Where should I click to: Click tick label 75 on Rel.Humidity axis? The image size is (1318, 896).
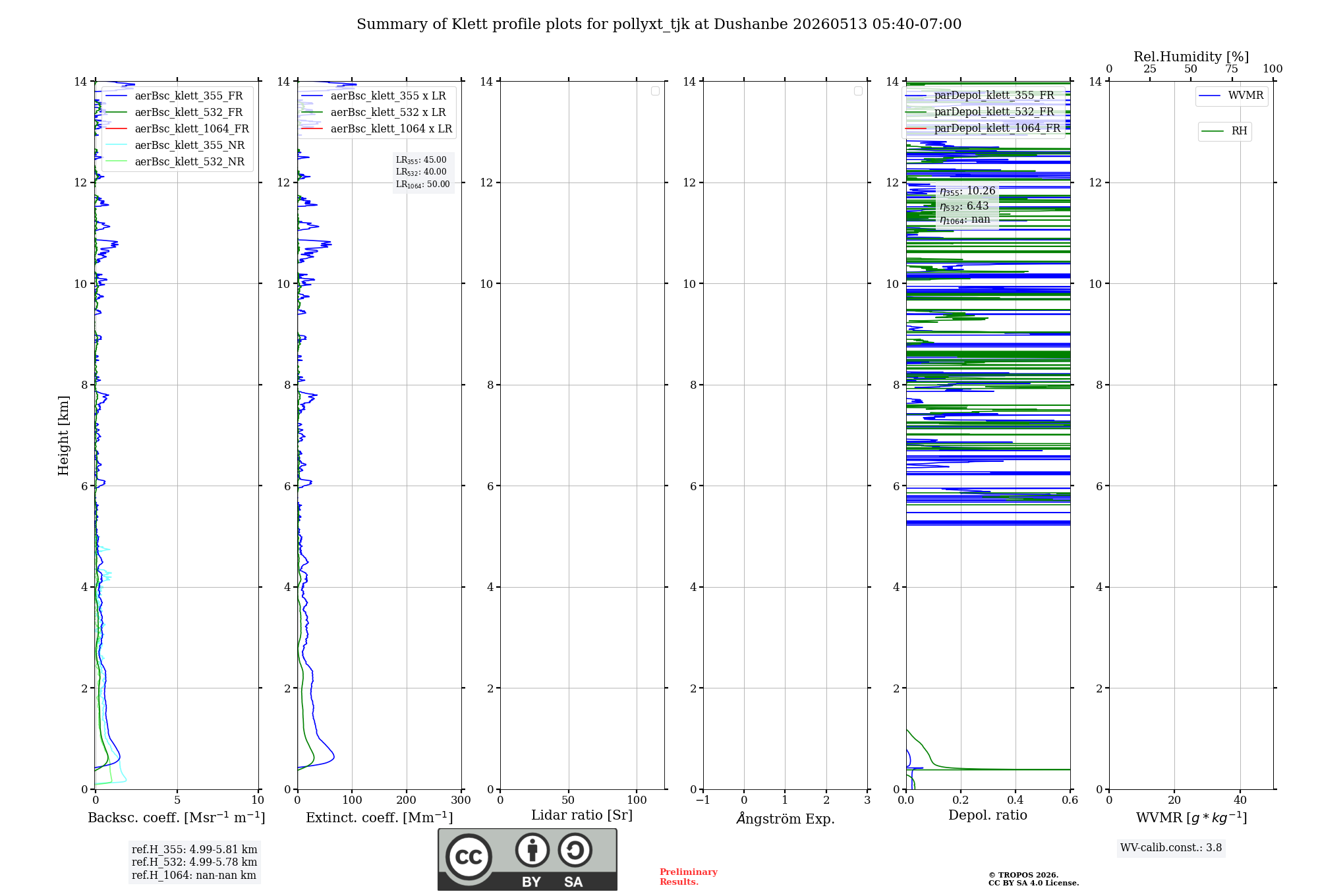[1232, 69]
